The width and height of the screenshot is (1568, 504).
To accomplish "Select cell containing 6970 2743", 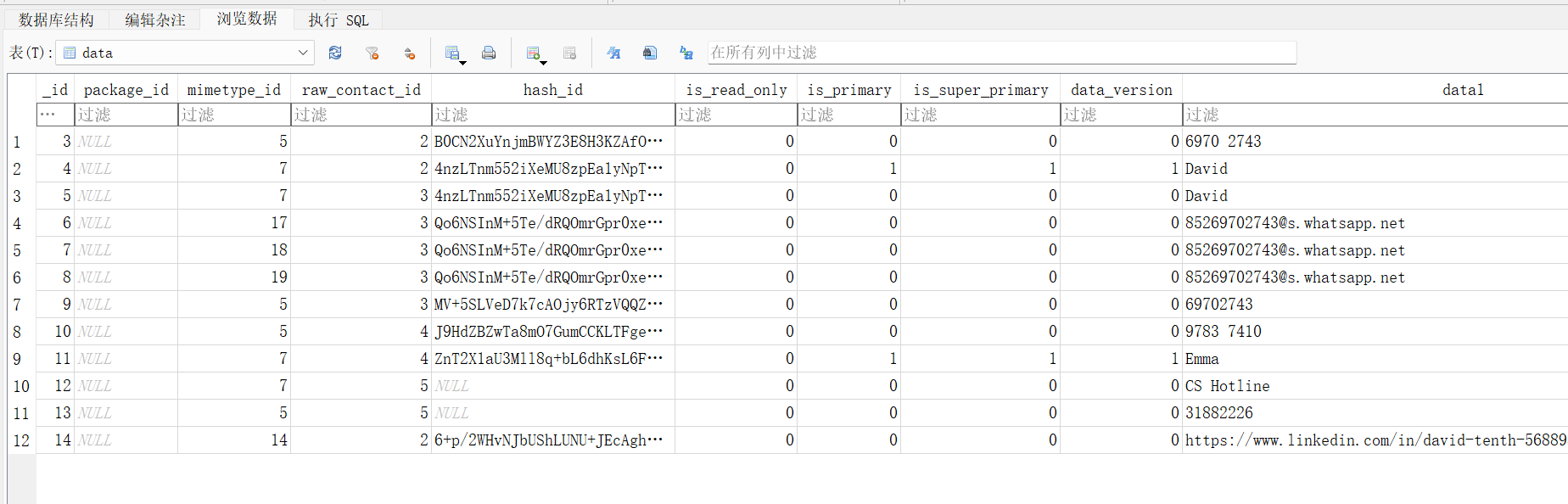I will (x=1375, y=142).
